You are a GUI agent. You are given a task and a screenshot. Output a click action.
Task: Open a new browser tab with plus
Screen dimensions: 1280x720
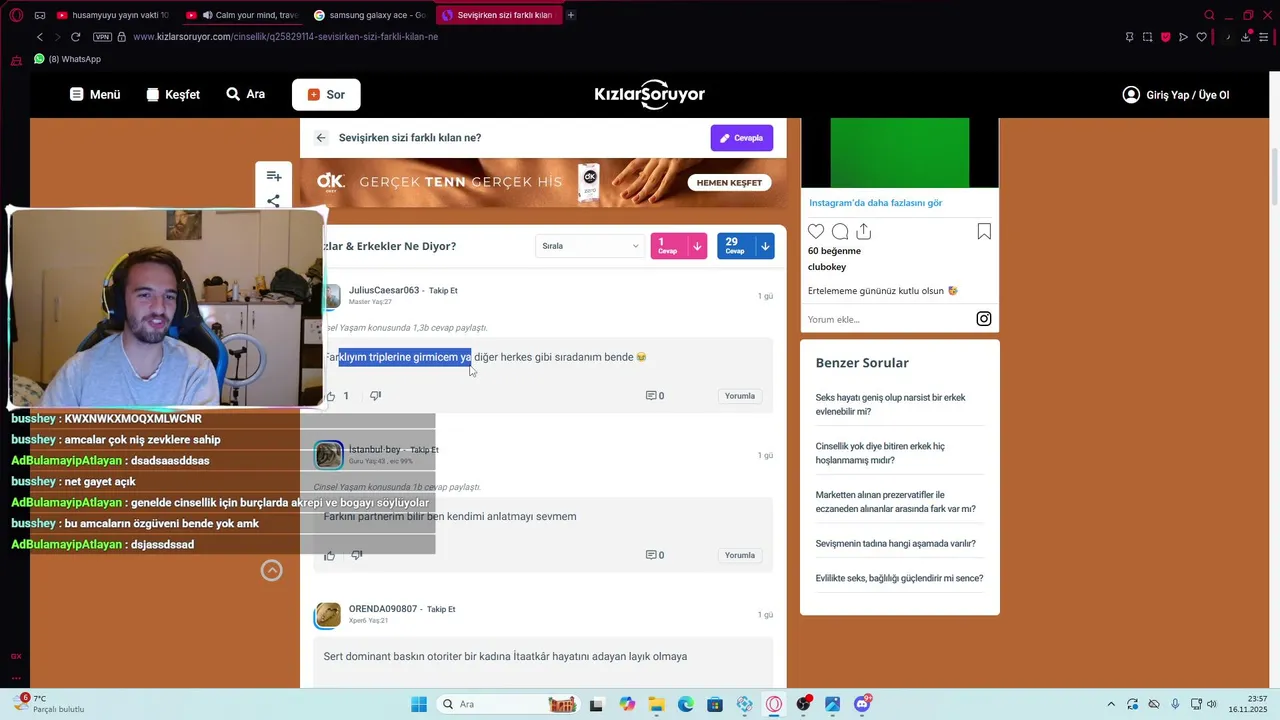pos(571,15)
